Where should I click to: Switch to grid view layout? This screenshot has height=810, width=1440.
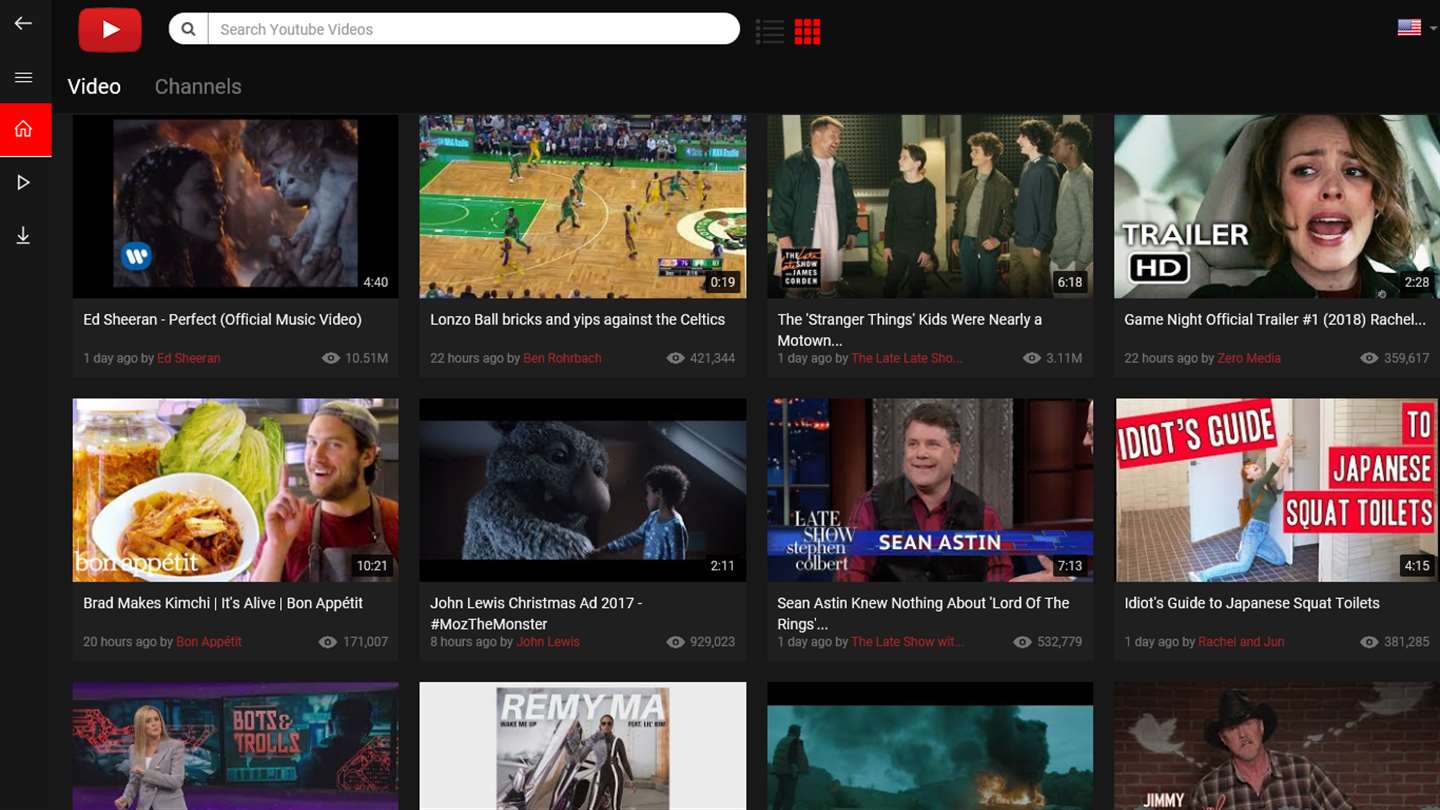click(x=807, y=32)
